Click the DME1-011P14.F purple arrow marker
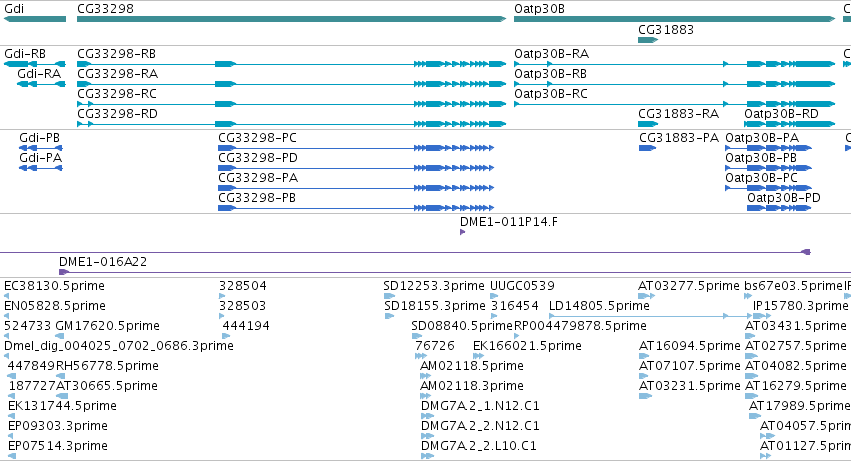This screenshot has height=461, width=851. click(x=462, y=232)
